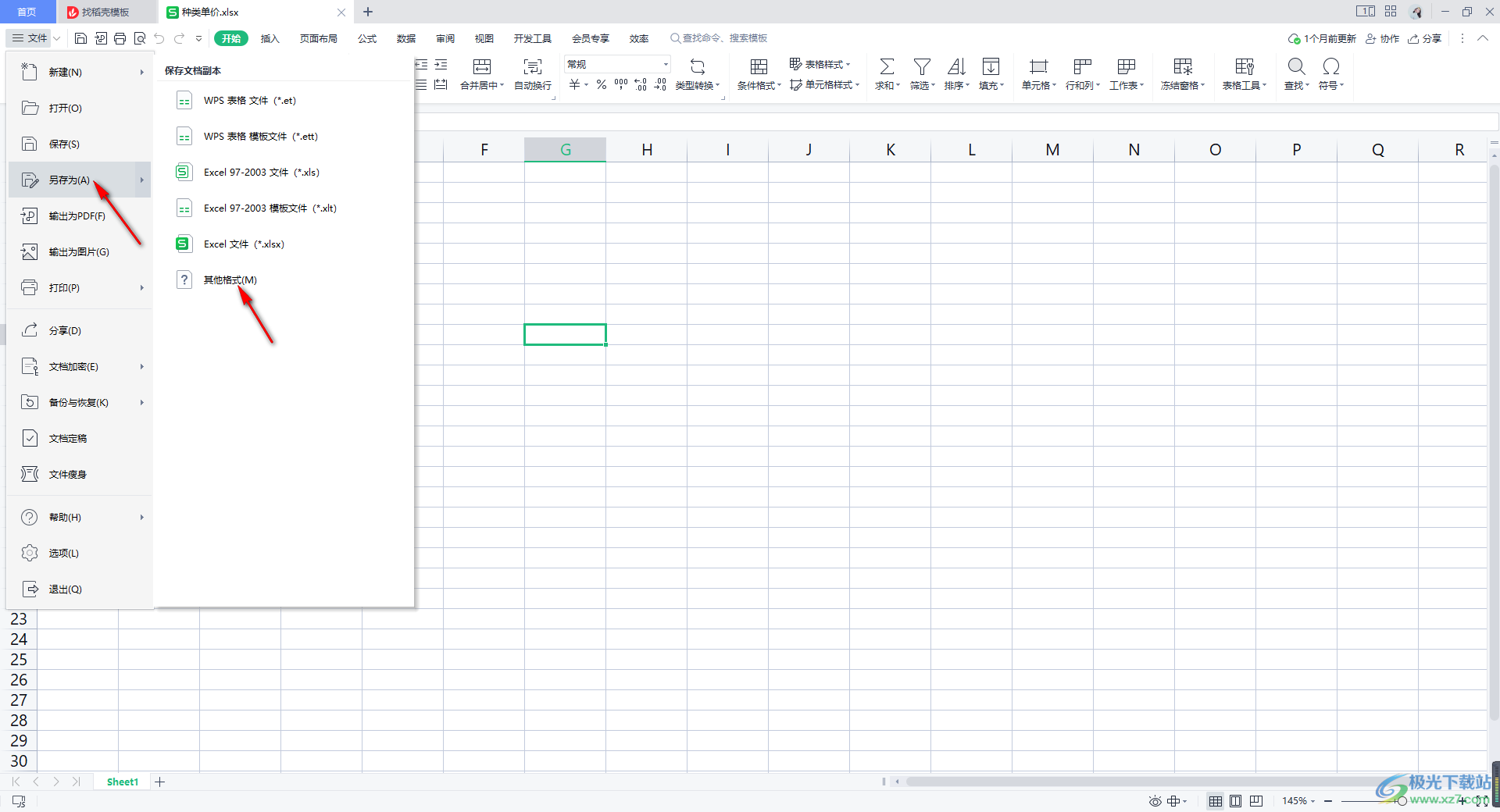Viewport: 1500px width, 812px height.
Task: Expand the New submenu arrow
Action: click(x=141, y=72)
